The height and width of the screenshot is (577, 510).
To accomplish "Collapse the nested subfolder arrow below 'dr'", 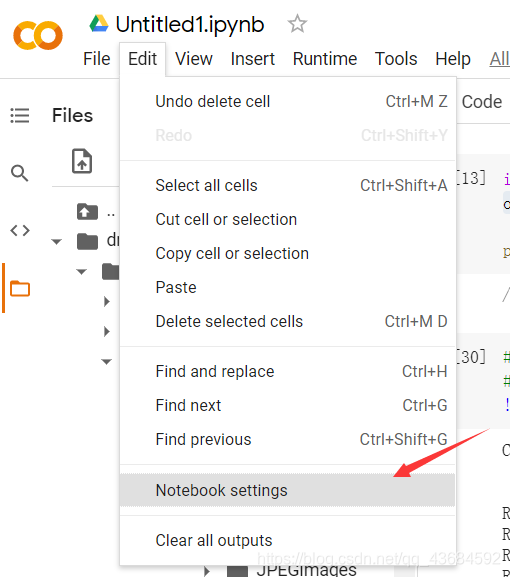I will click(81, 272).
